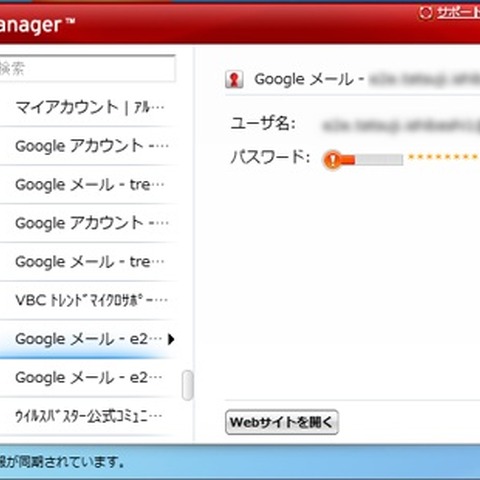Click the list scrollbar thumb
The image size is (480, 480).
[188, 385]
